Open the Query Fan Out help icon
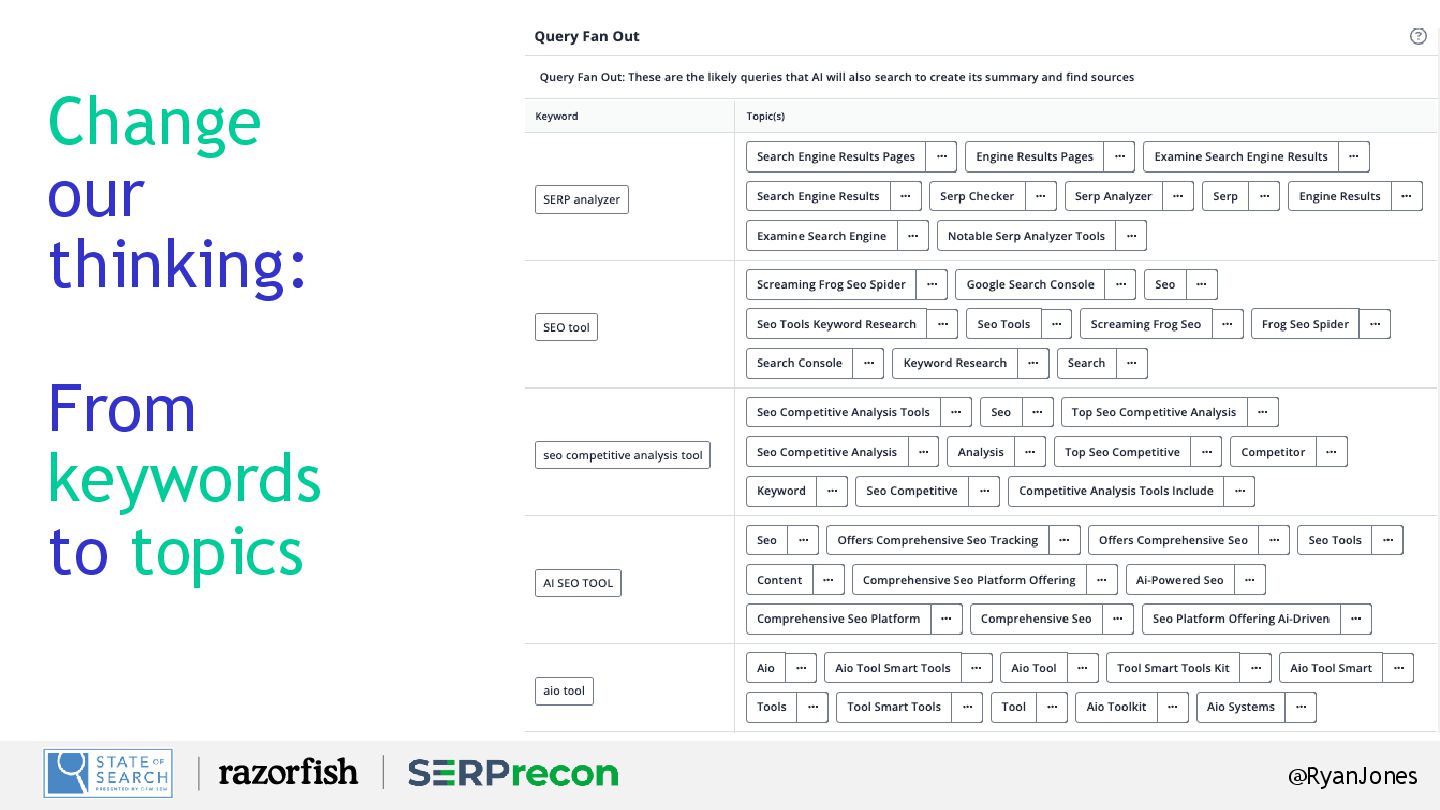Image resolution: width=1440 pixels, height=810 pixels. pyautogui.click(x=1418, y=36)
